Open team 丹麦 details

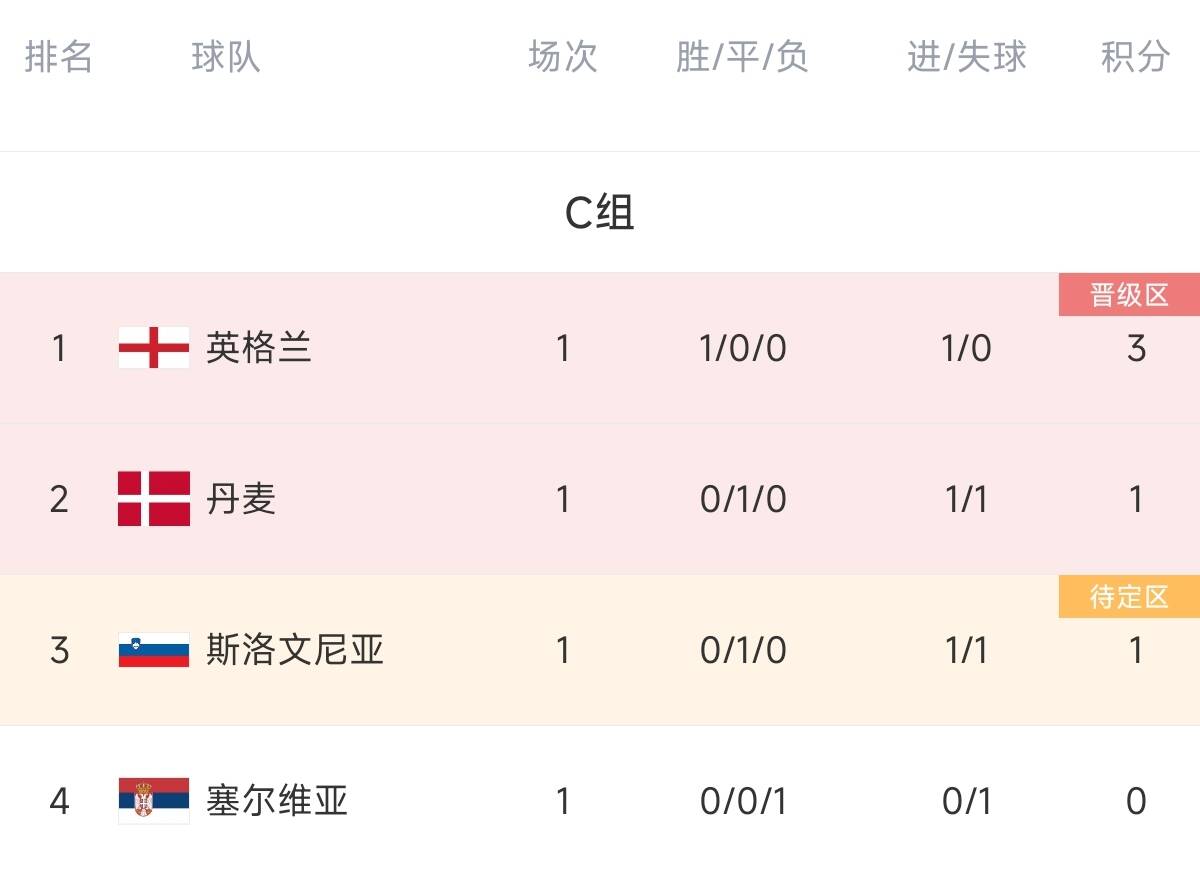tap(241, 498)
